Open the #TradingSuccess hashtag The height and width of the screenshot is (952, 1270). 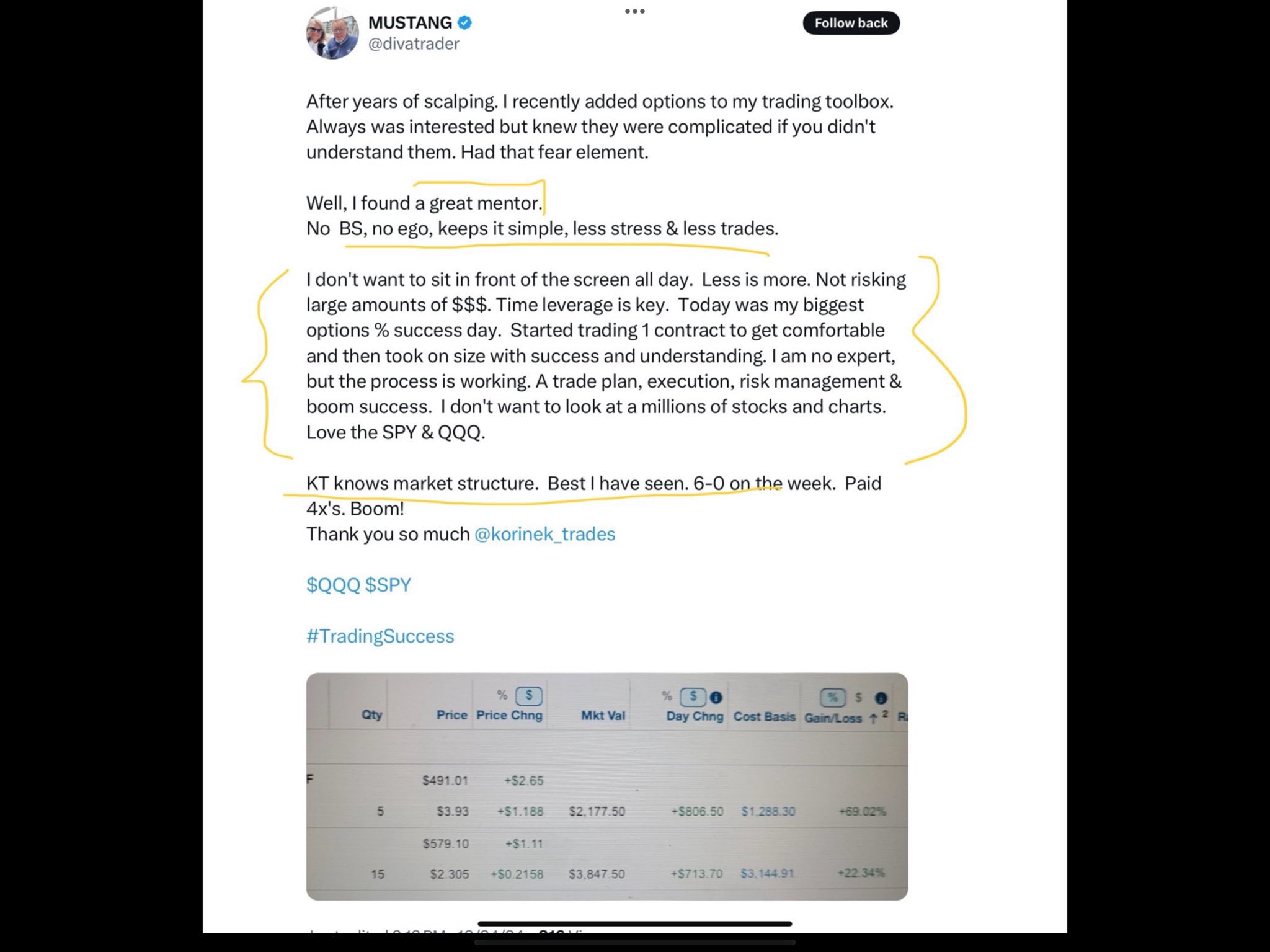380,636
